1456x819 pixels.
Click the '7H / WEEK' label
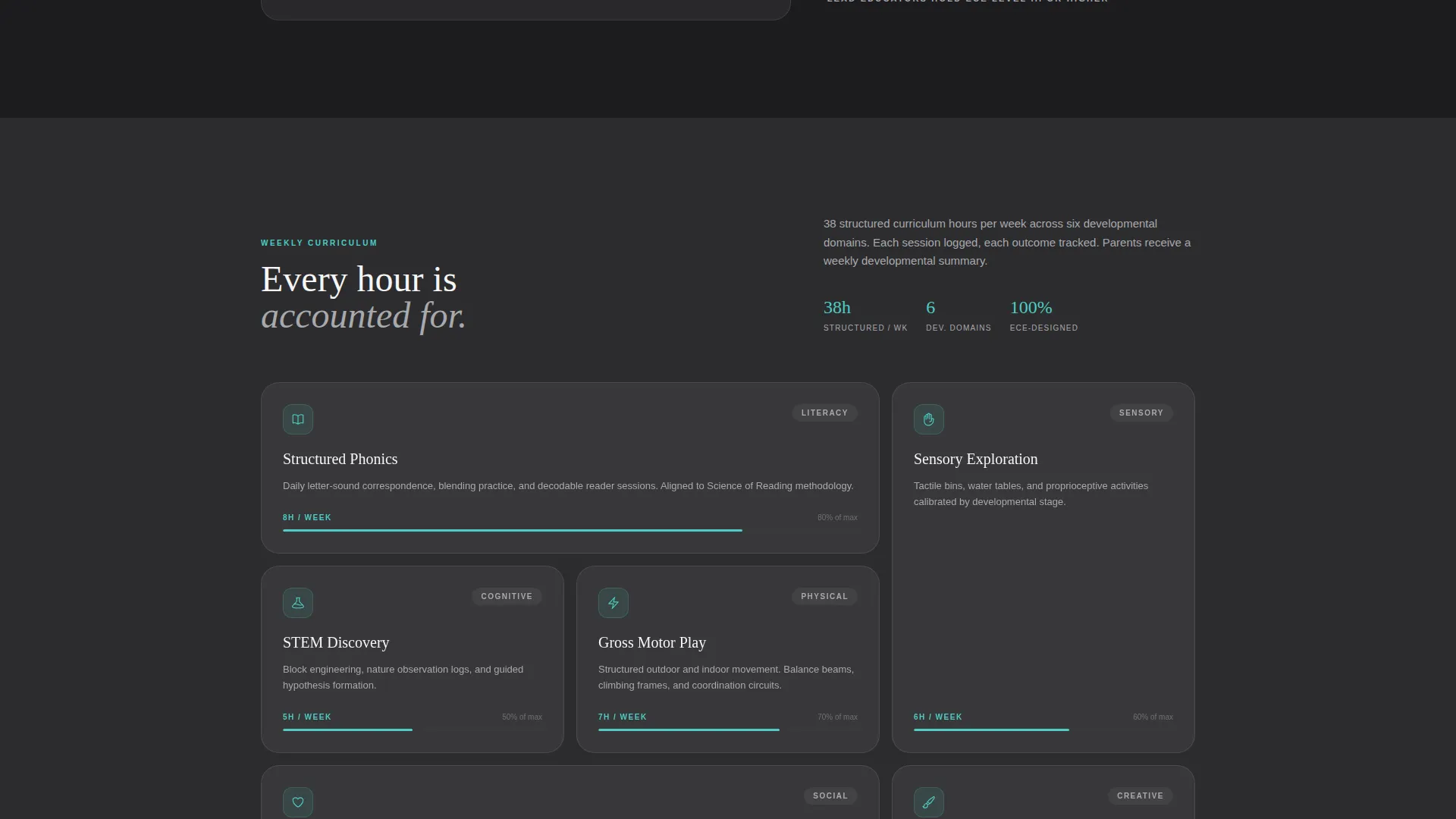click(623, 717)
